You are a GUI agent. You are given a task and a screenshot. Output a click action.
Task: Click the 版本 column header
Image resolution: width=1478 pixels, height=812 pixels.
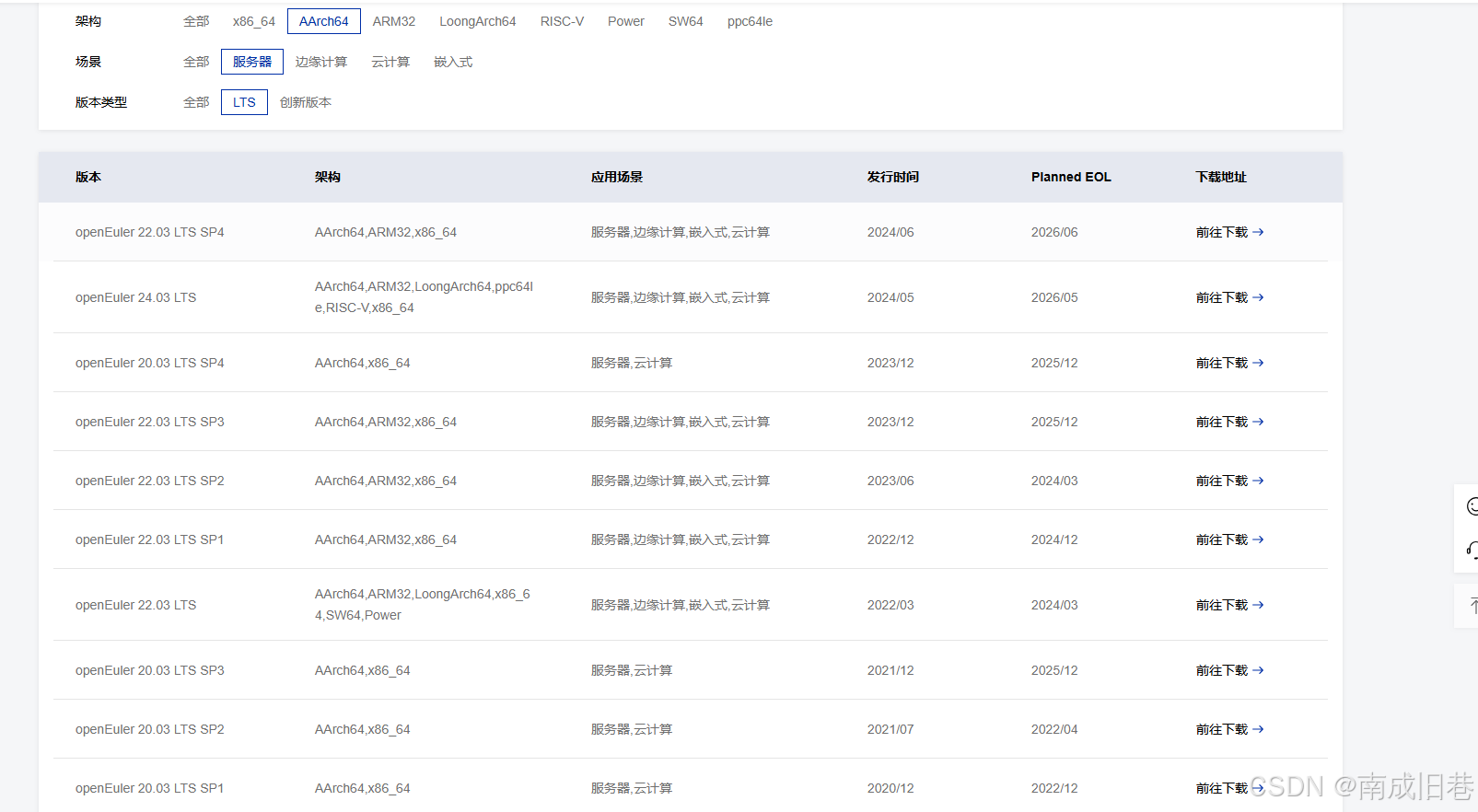pyautogui.click(x=88, y=177)
